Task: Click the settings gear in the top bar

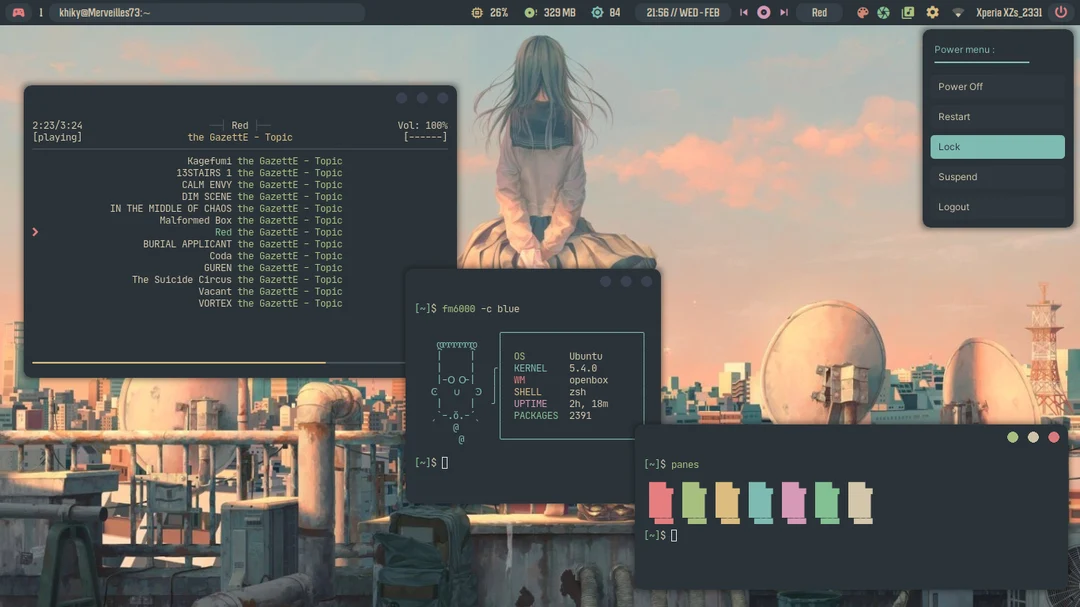Action: (932, 12)
